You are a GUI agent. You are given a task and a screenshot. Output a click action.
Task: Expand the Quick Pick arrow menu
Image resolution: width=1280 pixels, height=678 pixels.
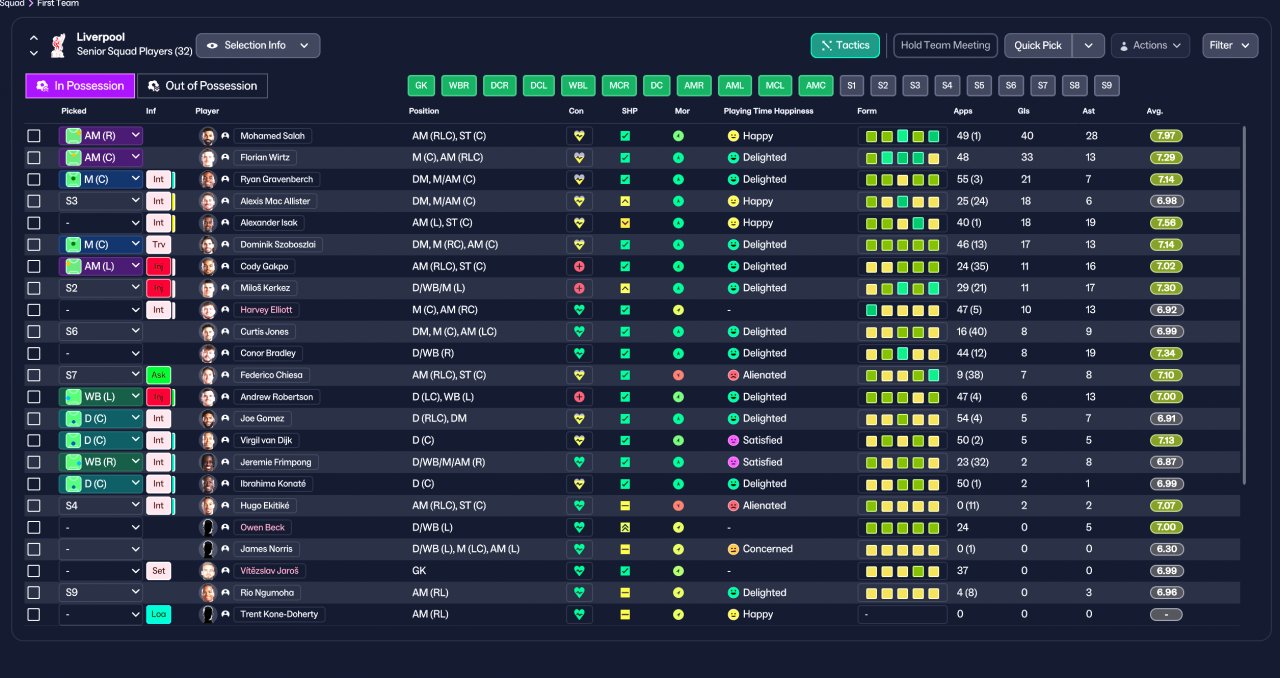click(1089, 45)
